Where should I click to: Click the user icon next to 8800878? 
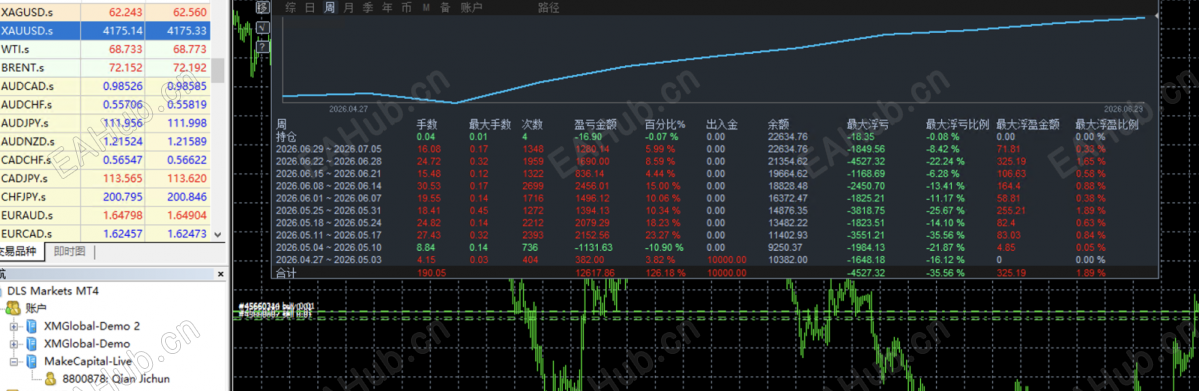coord(49,379)
